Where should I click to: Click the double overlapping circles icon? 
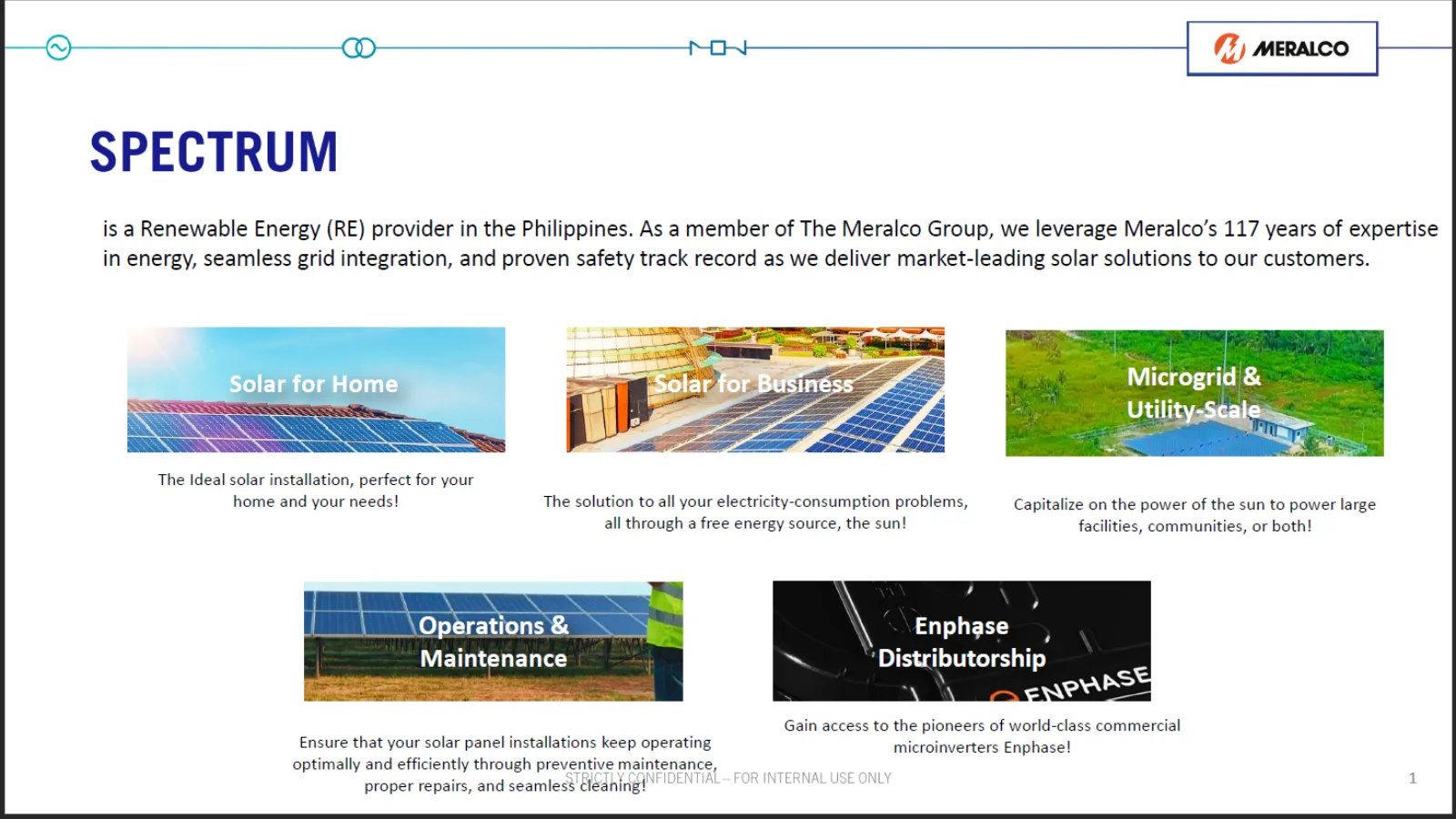tap(359, 47)
